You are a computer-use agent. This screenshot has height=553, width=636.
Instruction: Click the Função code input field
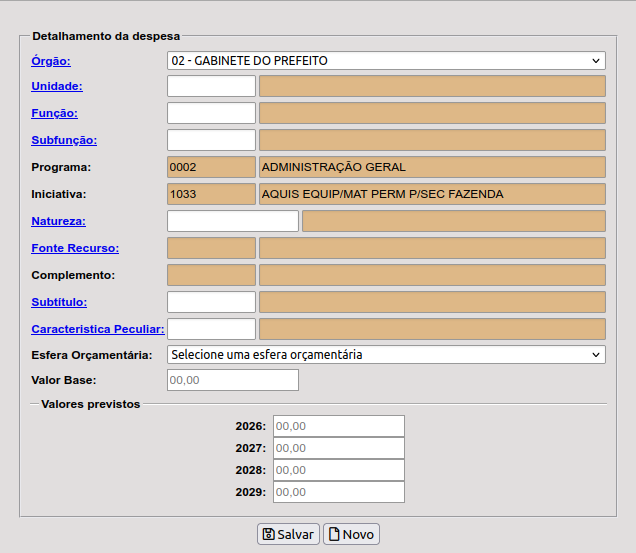tap(211, 113)
